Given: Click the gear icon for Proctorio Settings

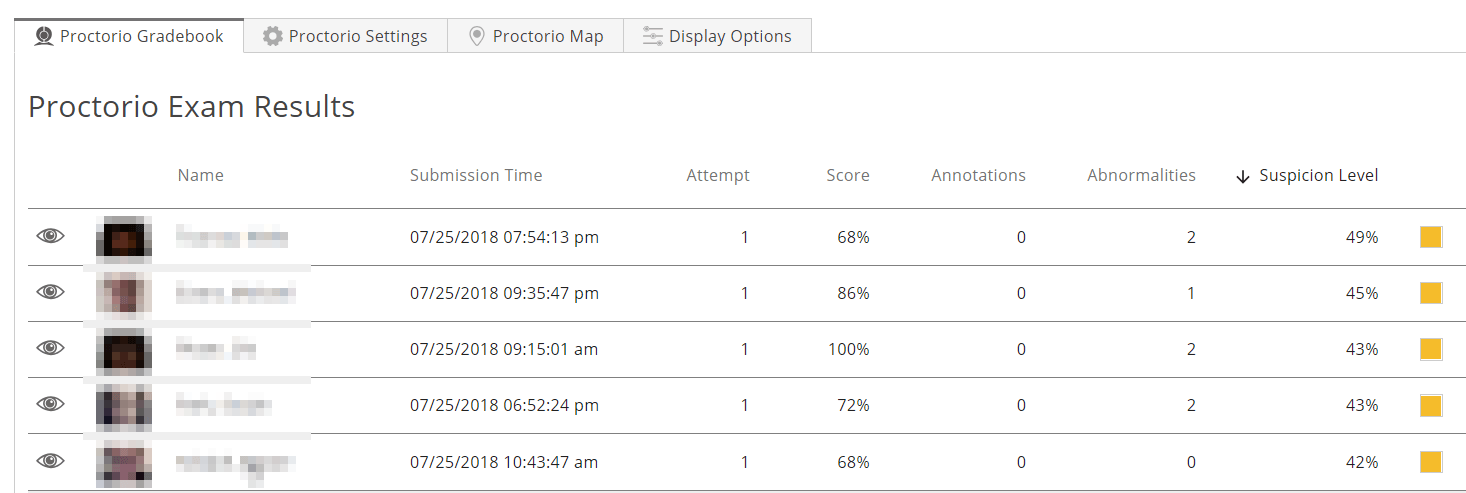Looking at the screenshot, I should click(272, 36).
